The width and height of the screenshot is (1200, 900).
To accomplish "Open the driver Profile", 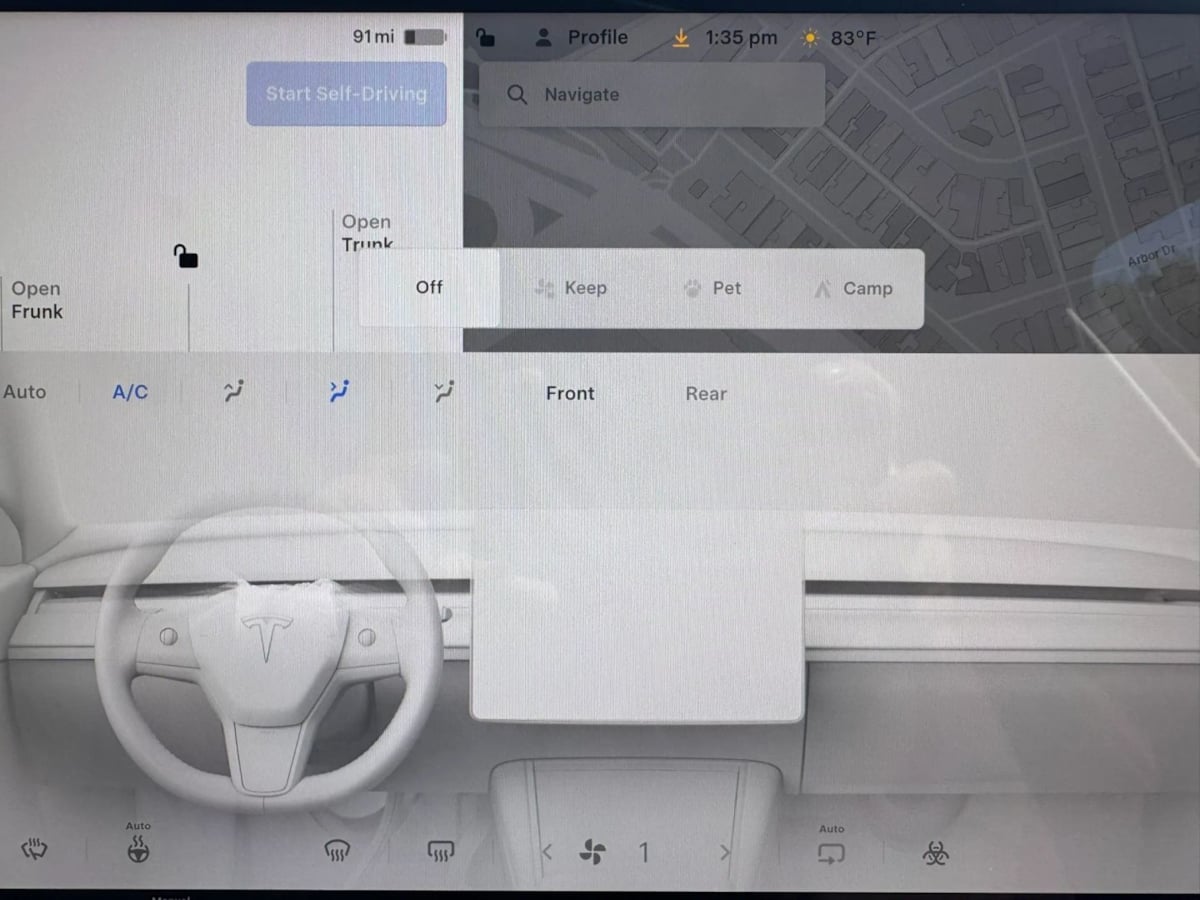I will (x=582, y=38).
